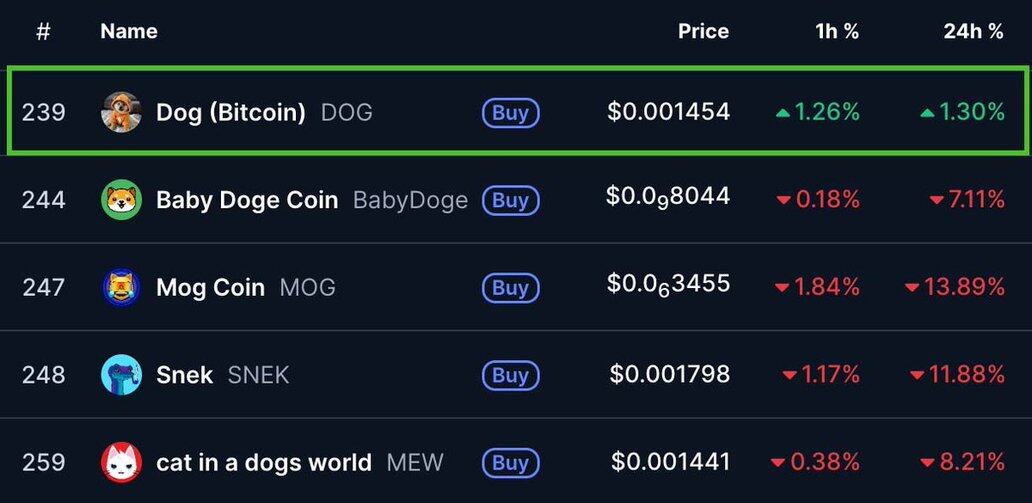Sort by 1h % column header
The height and width of the screenshot is (503, 1032).
coord(837,31)
